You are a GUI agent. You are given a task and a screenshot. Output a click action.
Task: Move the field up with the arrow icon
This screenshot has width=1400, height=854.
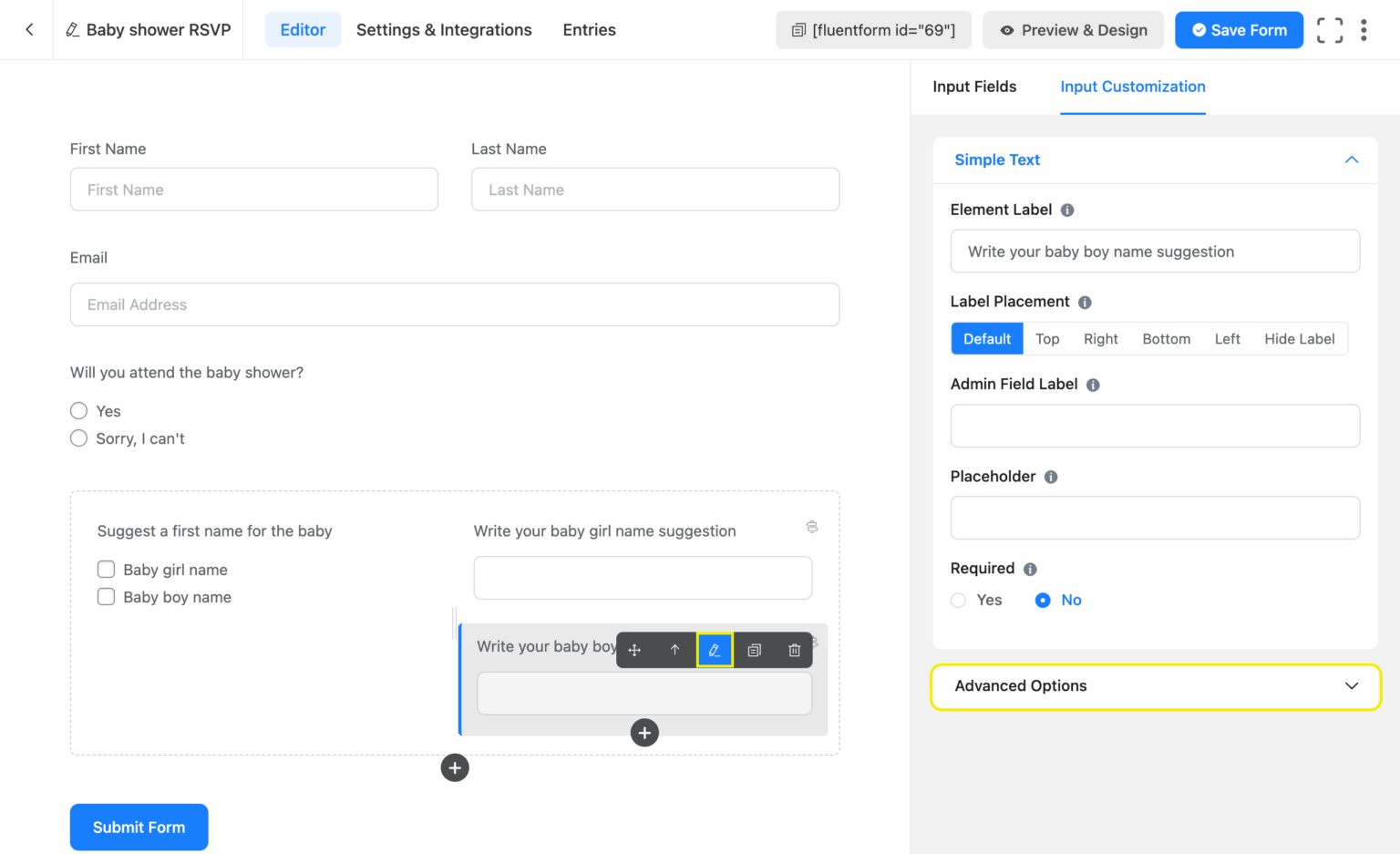pyautogui.click(x=674, y=650)
